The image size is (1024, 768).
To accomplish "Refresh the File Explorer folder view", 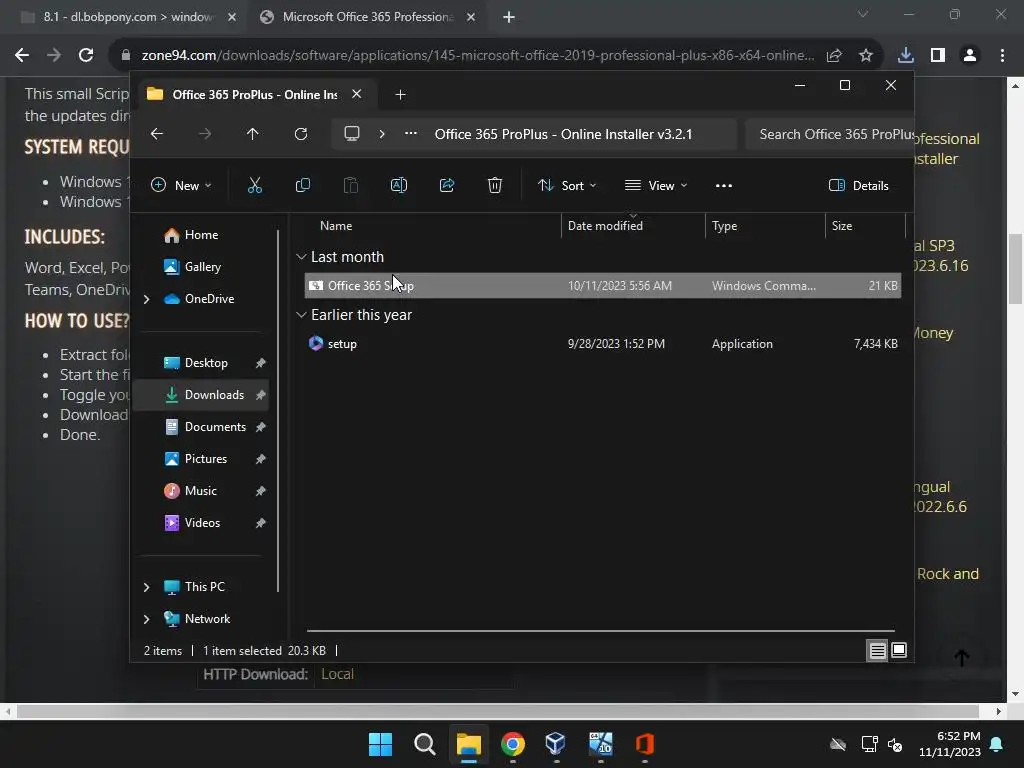I will coord(300,134).
